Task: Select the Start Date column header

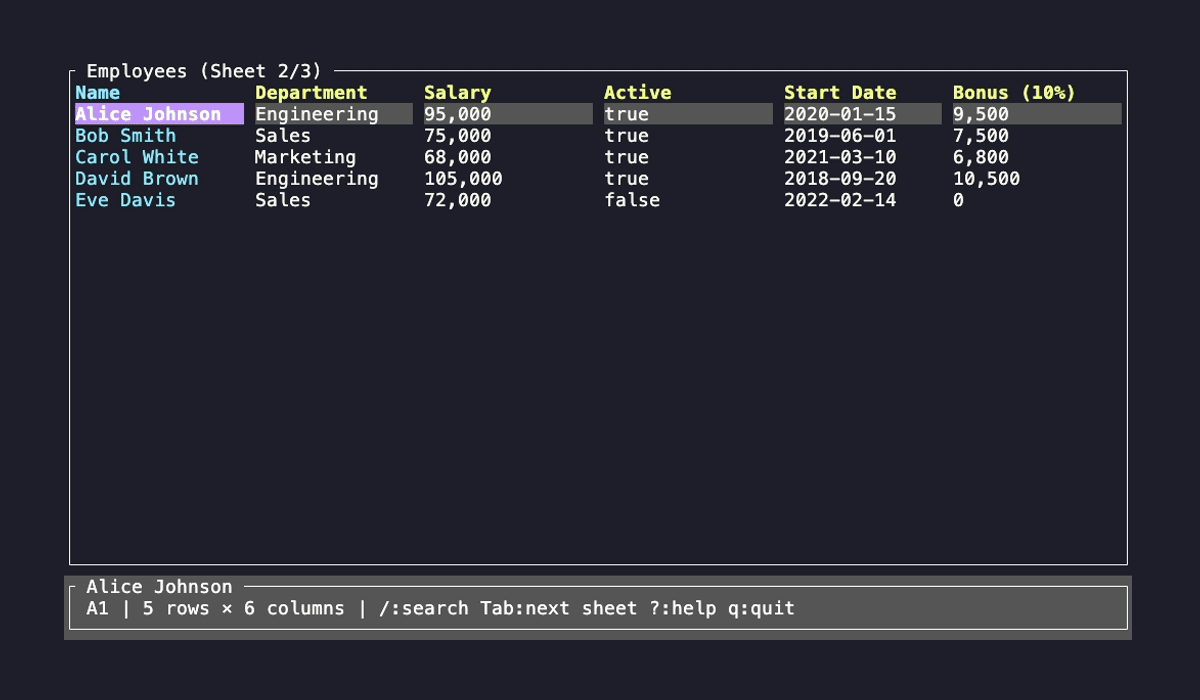Action: point(840,92)
